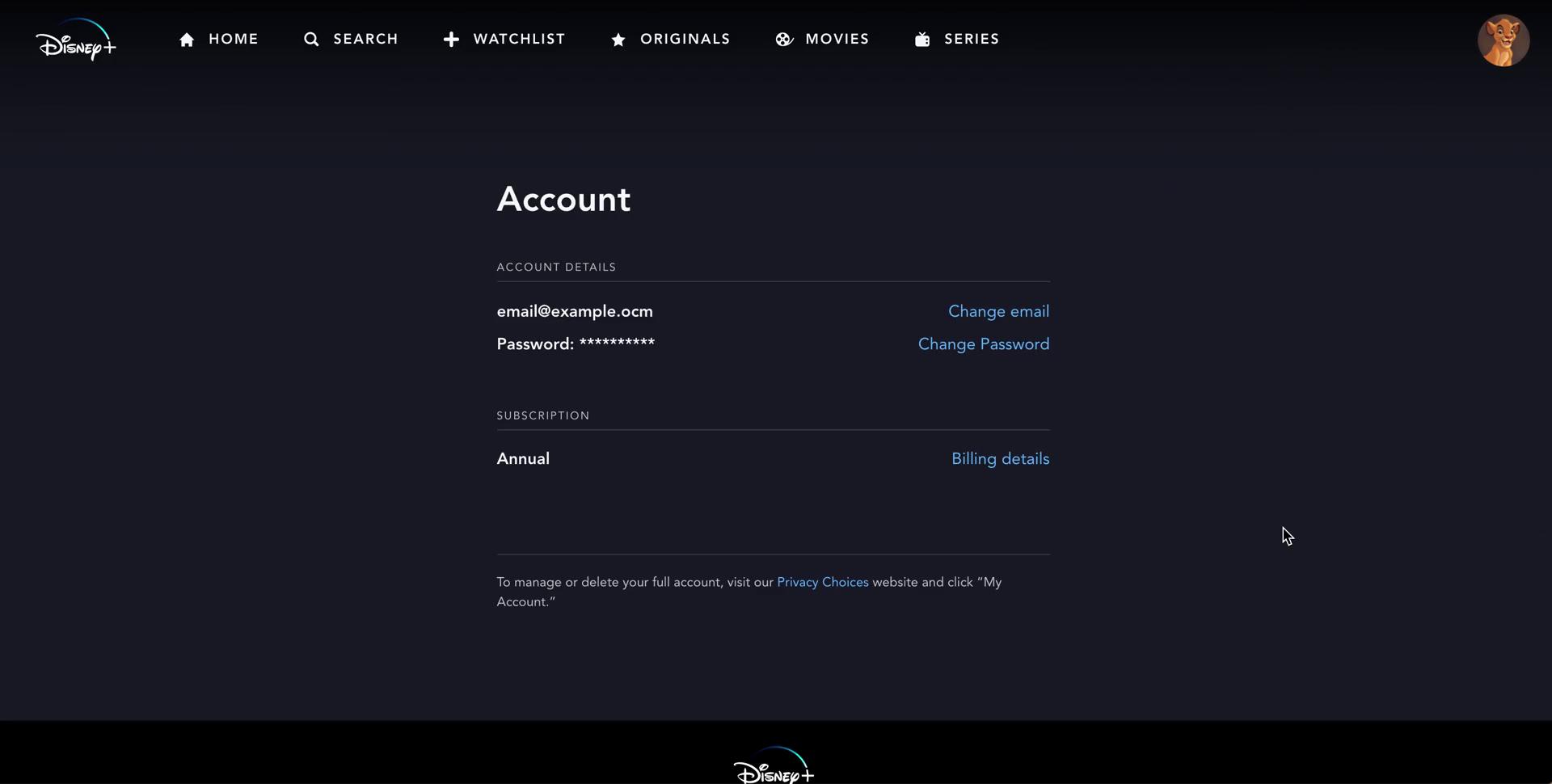Click the Change Password link
This screenshot has height=784, width=1552.
(984, 344)
